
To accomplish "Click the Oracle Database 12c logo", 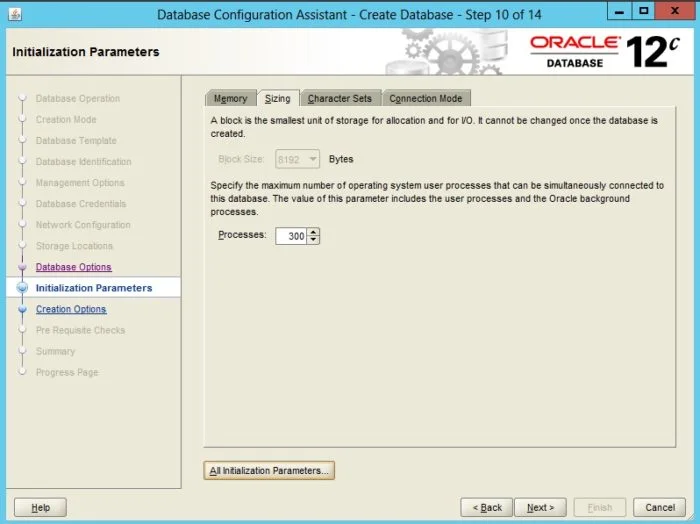I will click(x=604, y=52).
